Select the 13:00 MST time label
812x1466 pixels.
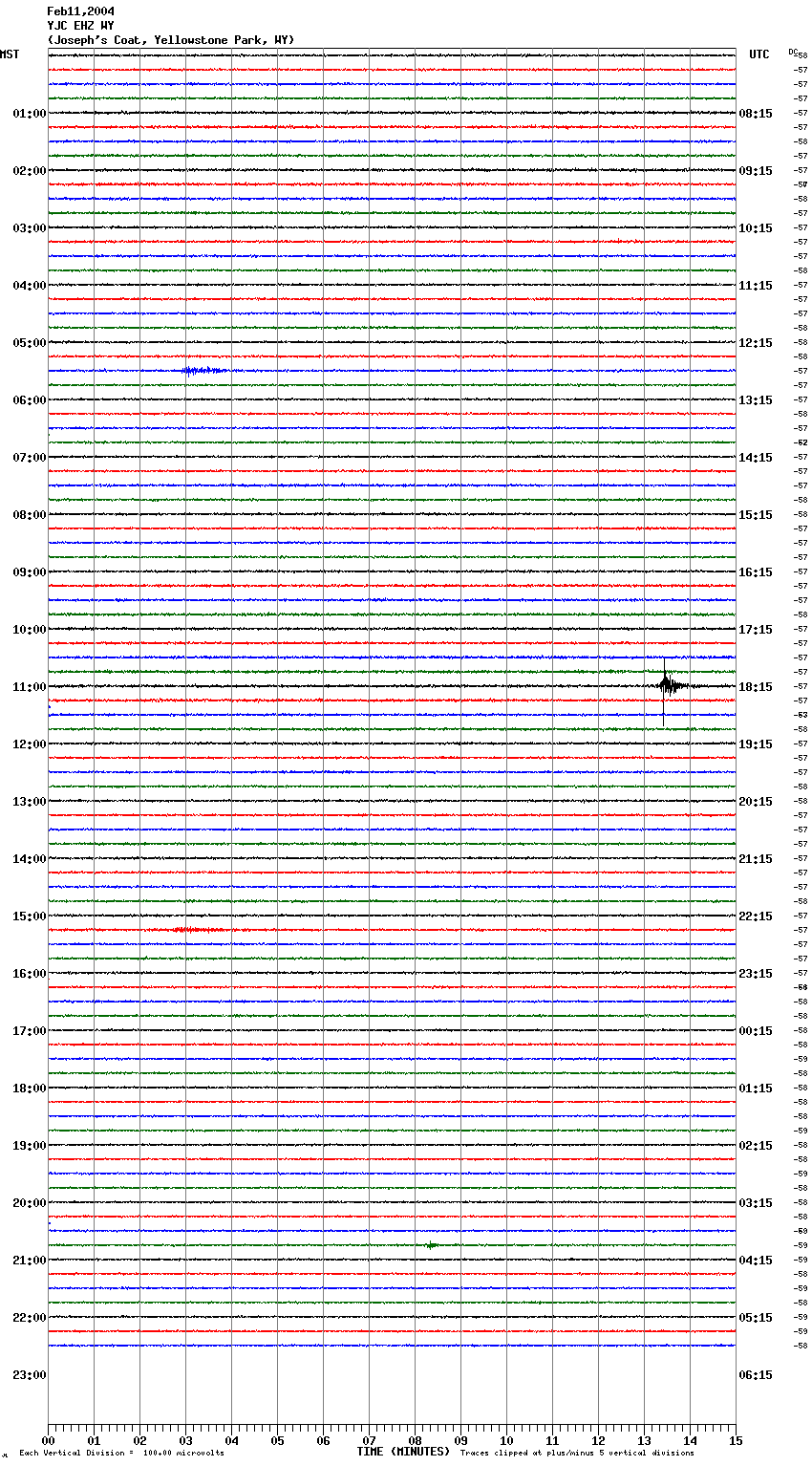tap(30, 802)
